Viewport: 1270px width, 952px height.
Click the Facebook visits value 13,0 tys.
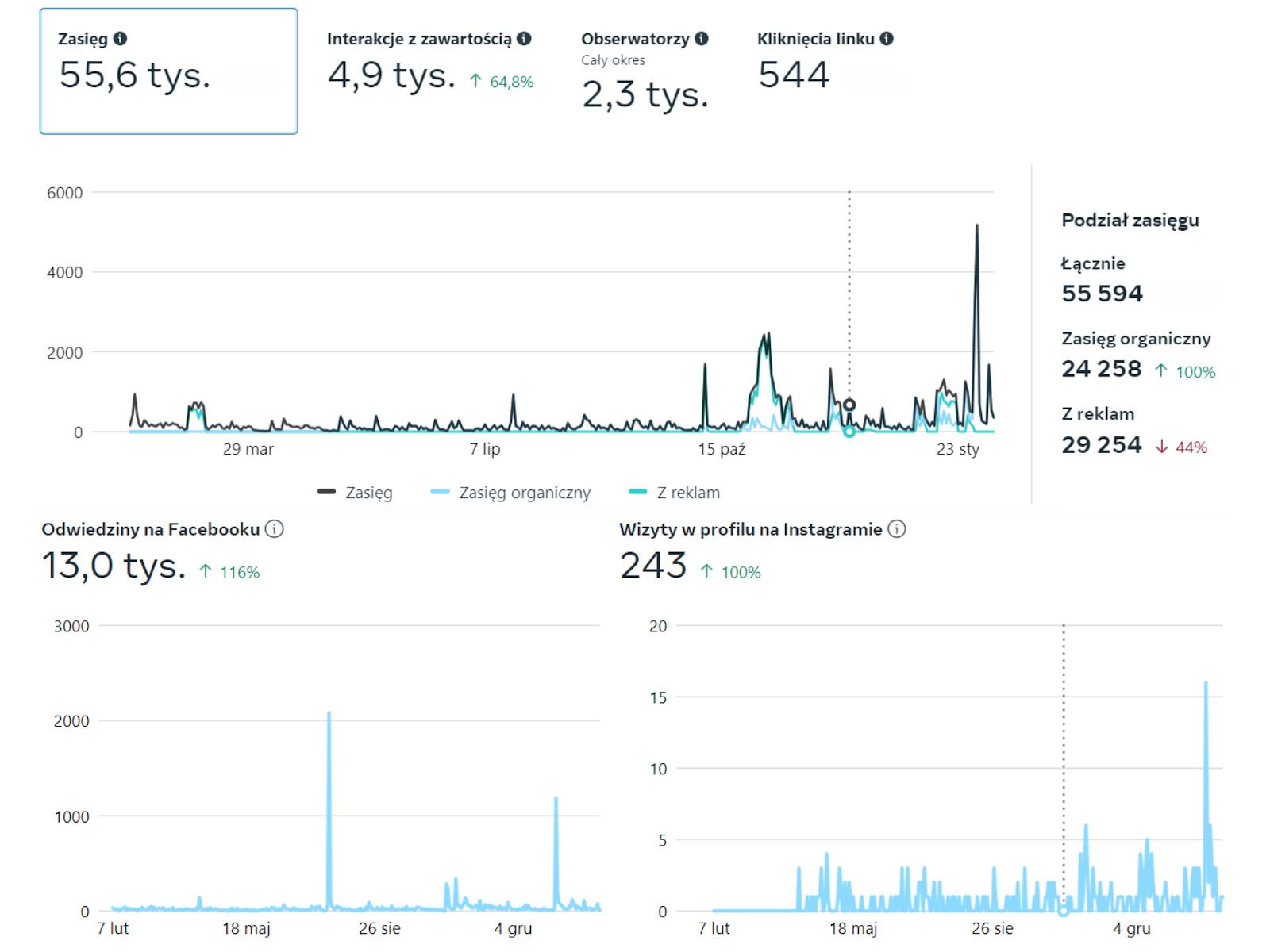pos(114,566)
